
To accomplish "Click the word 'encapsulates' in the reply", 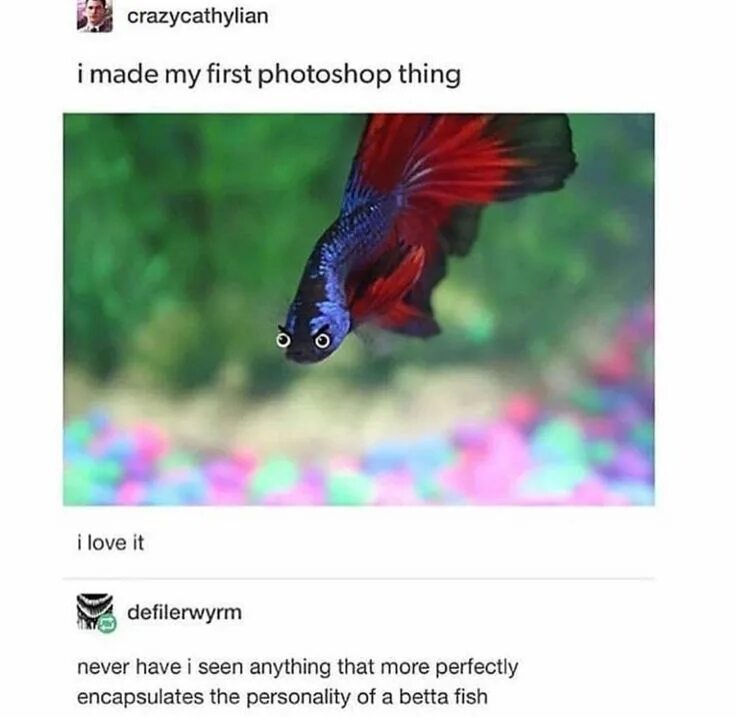I will [x=140, y=697].
